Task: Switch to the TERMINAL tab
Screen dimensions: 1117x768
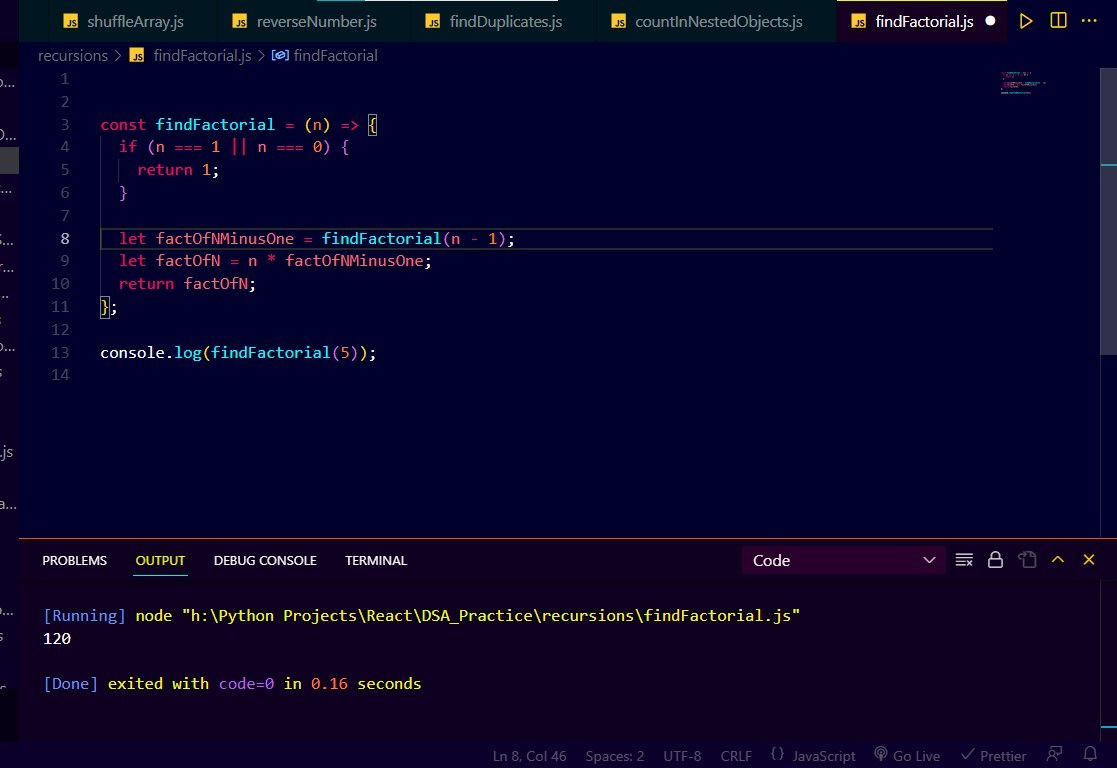Action: point(376,561)
